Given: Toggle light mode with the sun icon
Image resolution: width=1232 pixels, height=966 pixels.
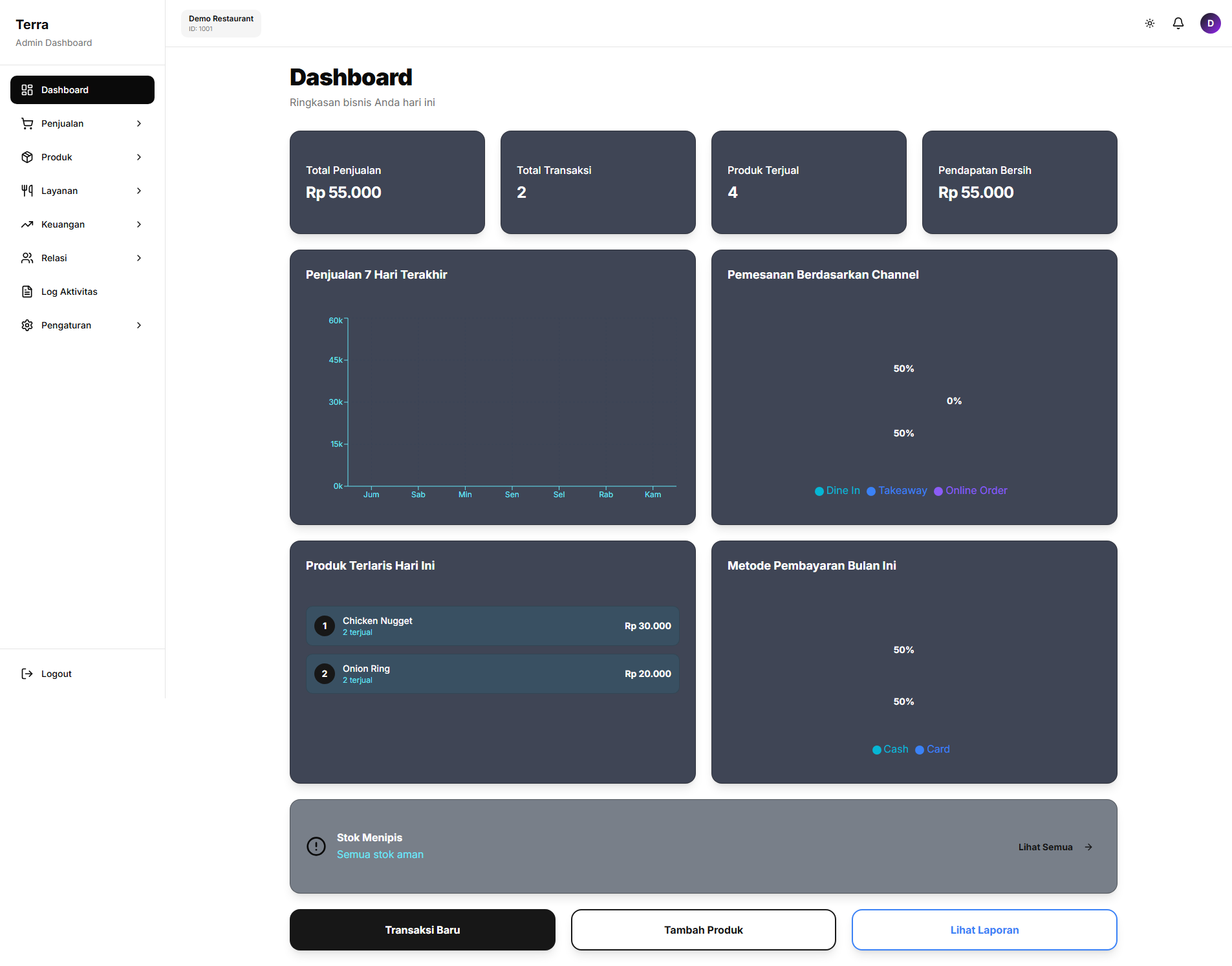Looking at the screenshot, I should pos(1150,23).
